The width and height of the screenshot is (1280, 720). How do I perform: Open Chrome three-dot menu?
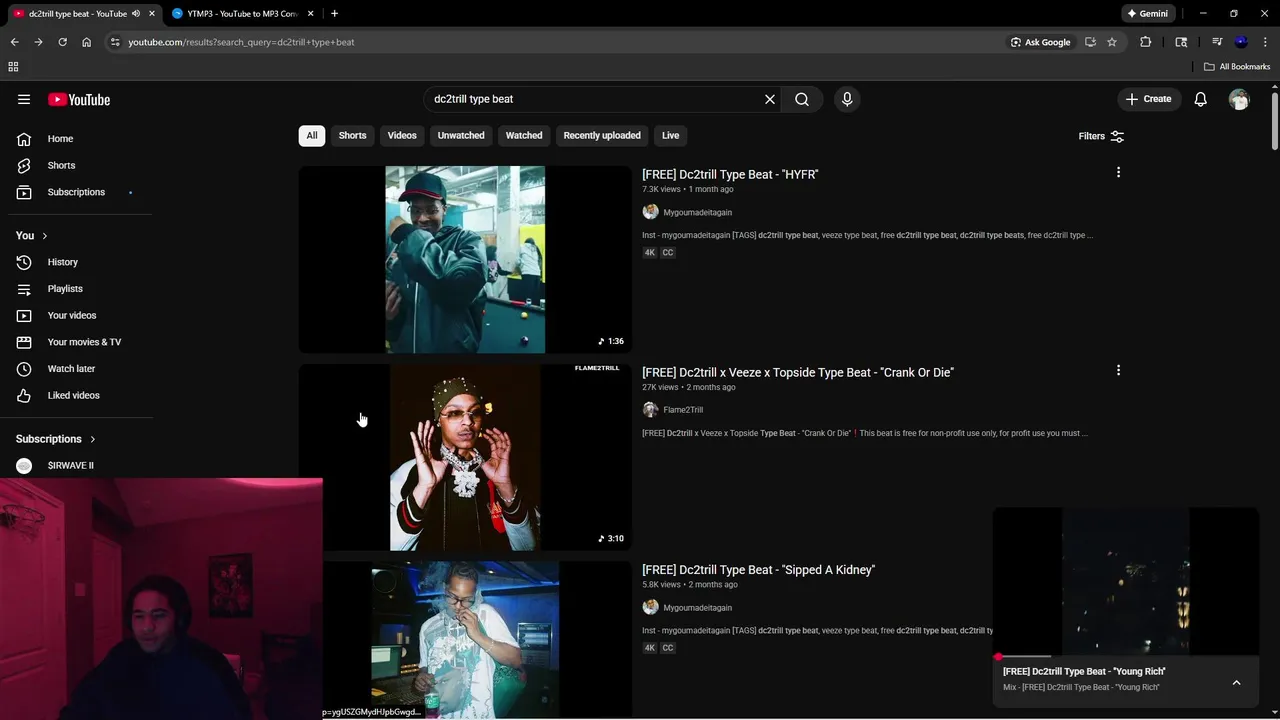click(1266, 42)
